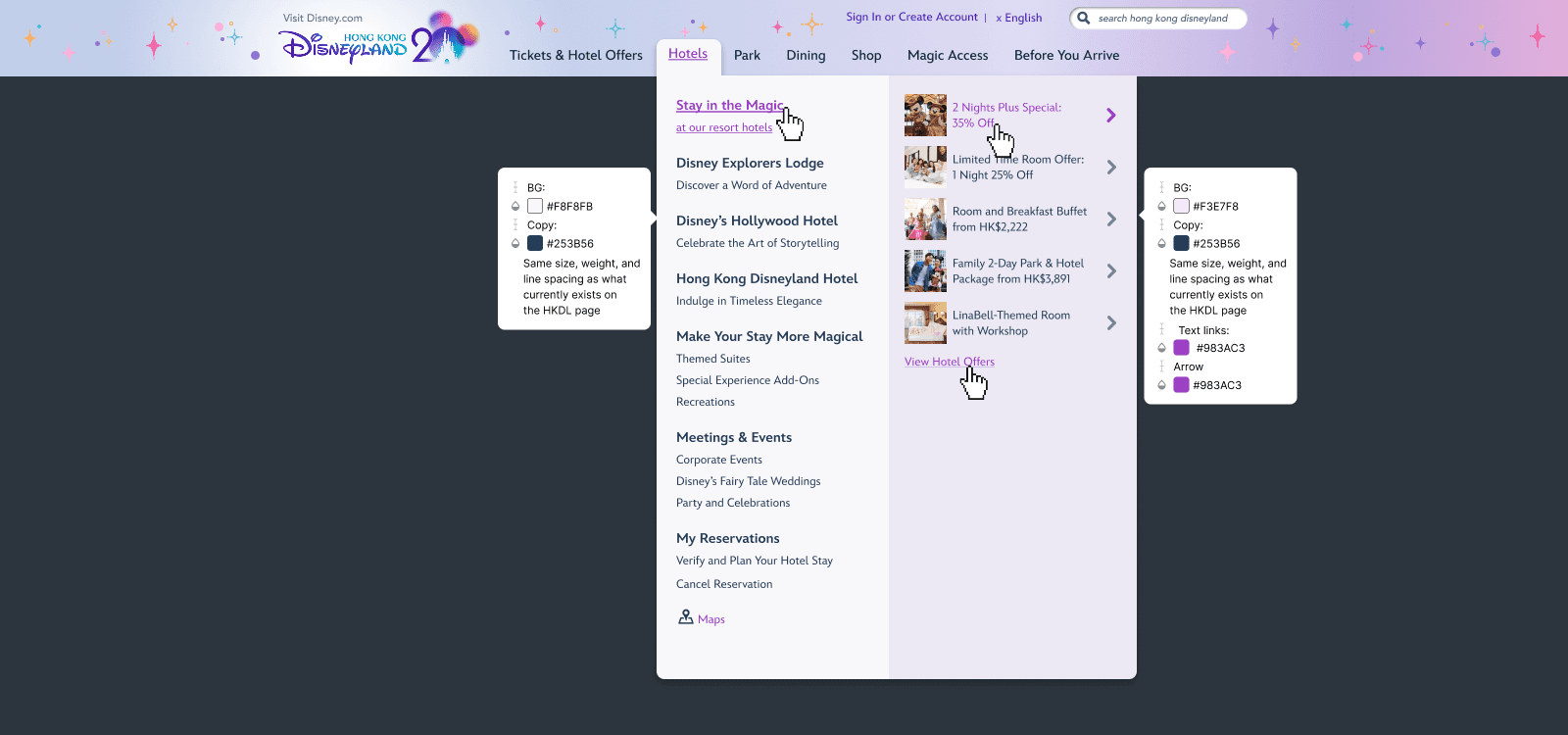
Task: Click the #253B56 swatch in left annotation
Action: pos(535,243)
